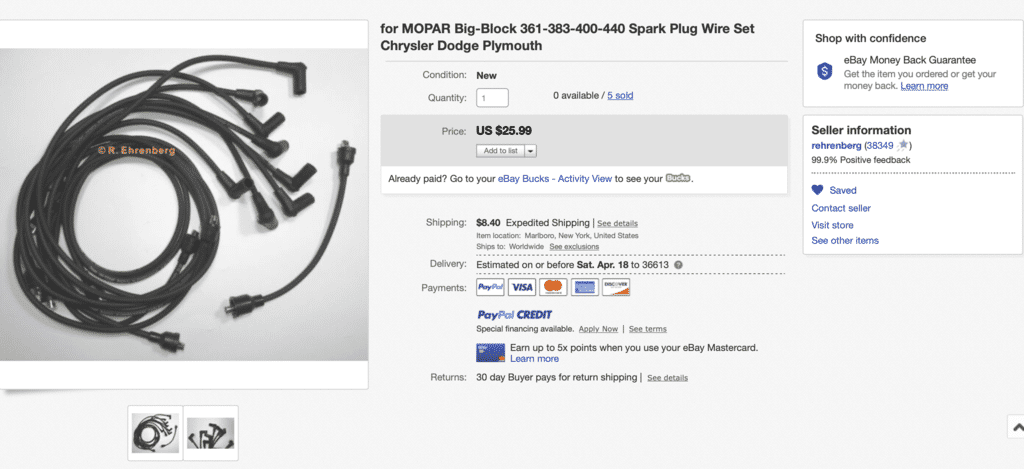Click the Visa card icon
1024x469 pixels.
(x=522, y=288)
